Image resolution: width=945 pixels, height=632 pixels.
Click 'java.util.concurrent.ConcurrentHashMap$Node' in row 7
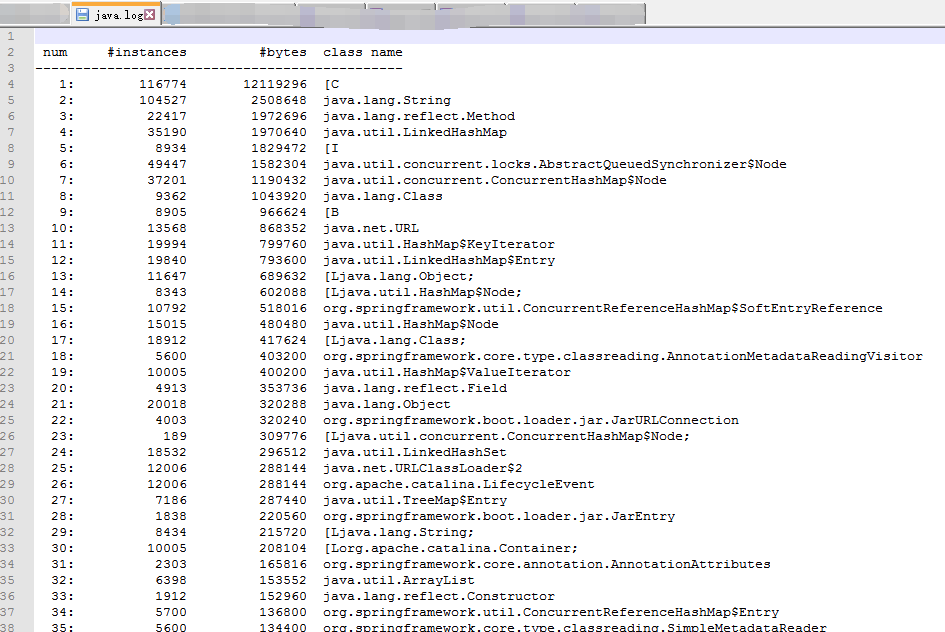pos(495,180)
